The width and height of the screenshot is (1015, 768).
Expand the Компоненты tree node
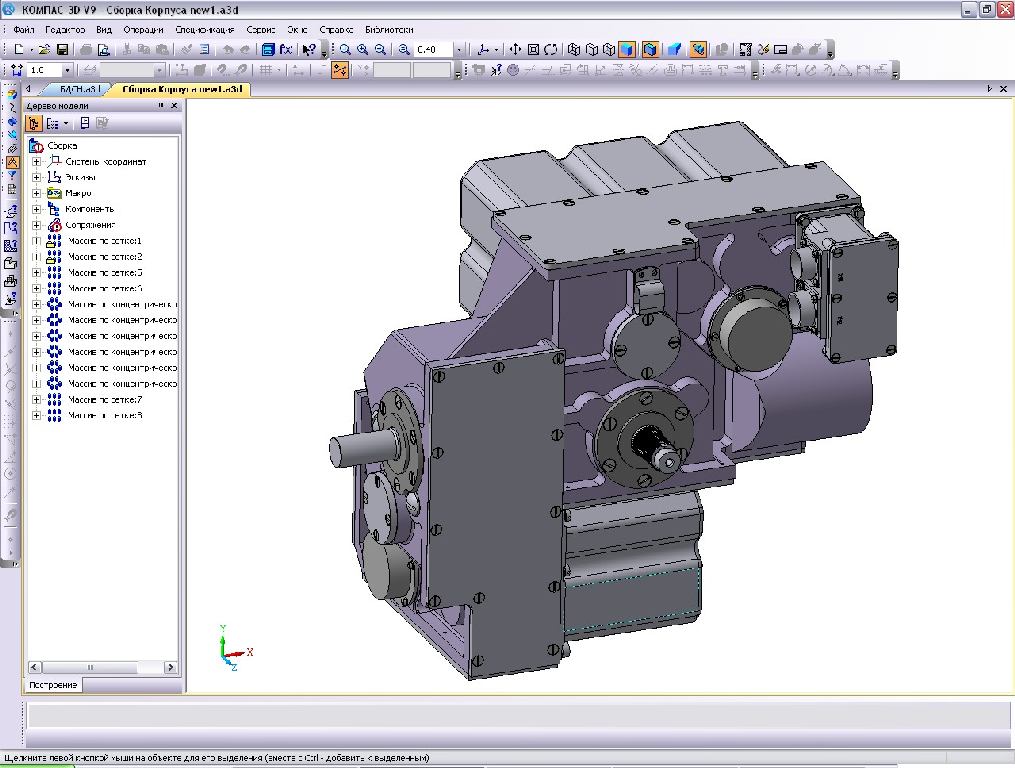[37, 209]
